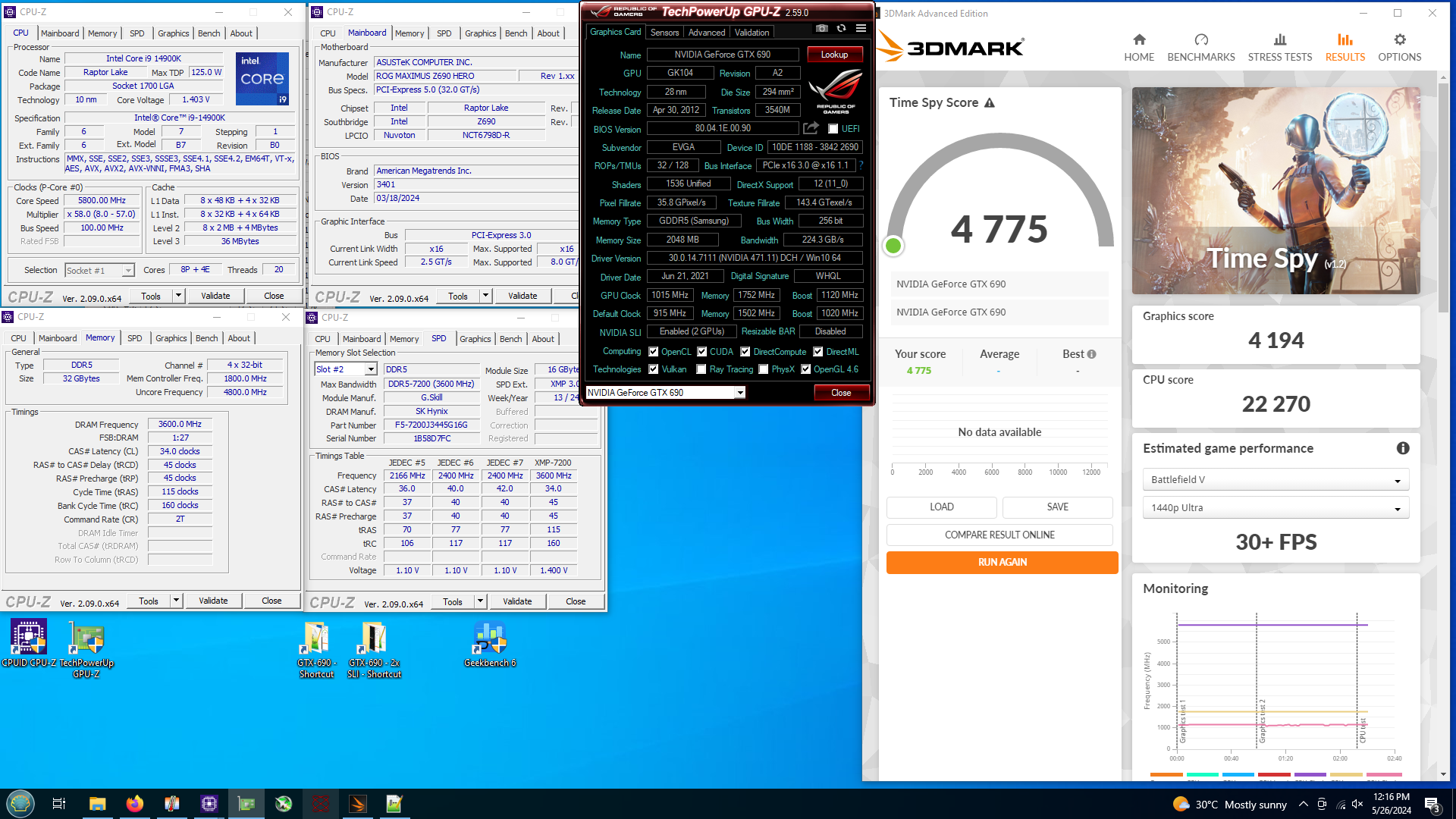The height and width of the screenshot is (819, 1456).
Task: Click Validate in the CPU-Z SPD window
Action: (517, 601)
